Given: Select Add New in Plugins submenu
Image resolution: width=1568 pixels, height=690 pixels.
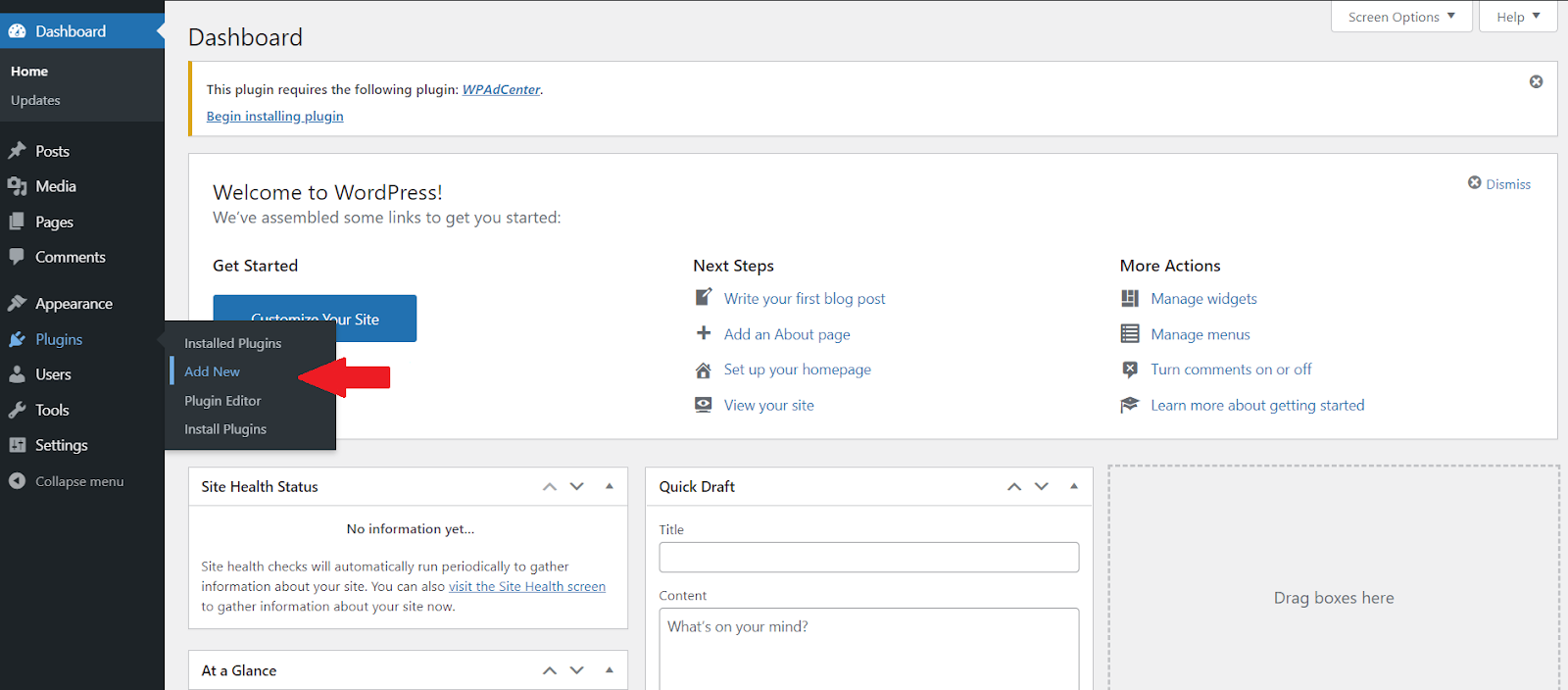Looking at the screenshot, I should point(212,371).
